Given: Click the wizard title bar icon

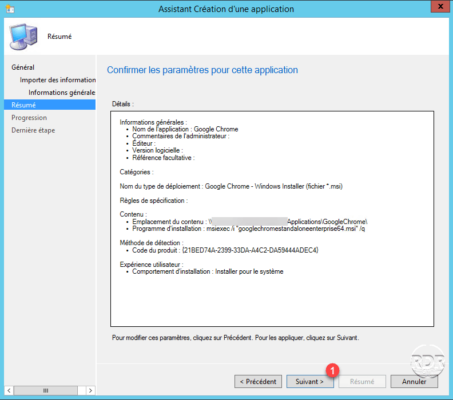Looking at the screenshot, I should (x=10, y=9).
